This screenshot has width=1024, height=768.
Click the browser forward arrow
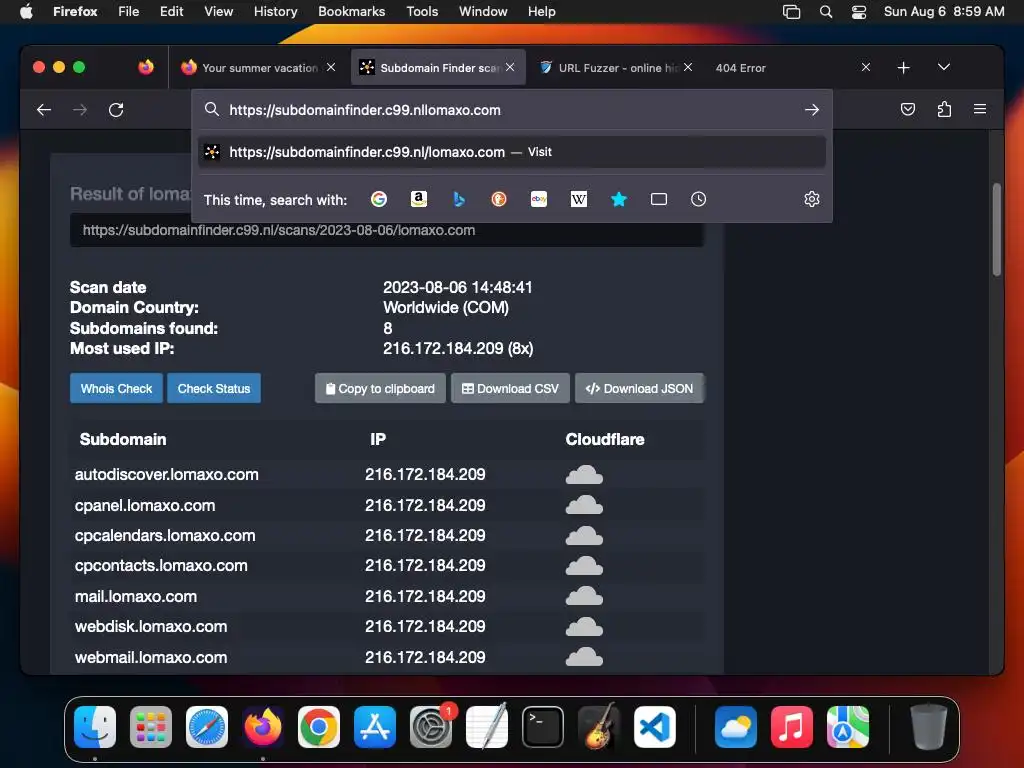80,110
